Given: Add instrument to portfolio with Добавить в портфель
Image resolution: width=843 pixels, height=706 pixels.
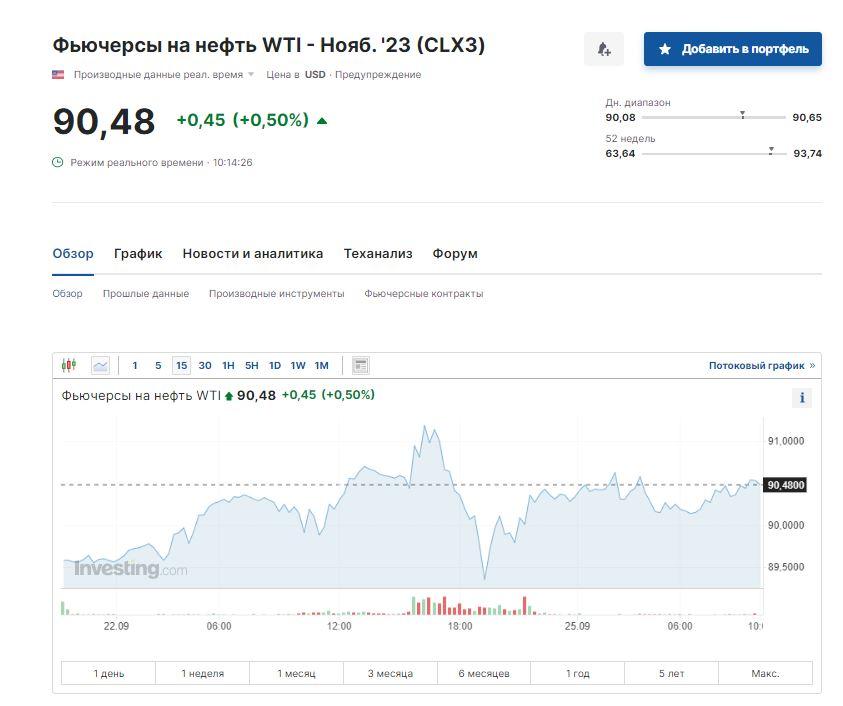Looking at the screenshot, I should pyautogui.click(x=733, y=49).
